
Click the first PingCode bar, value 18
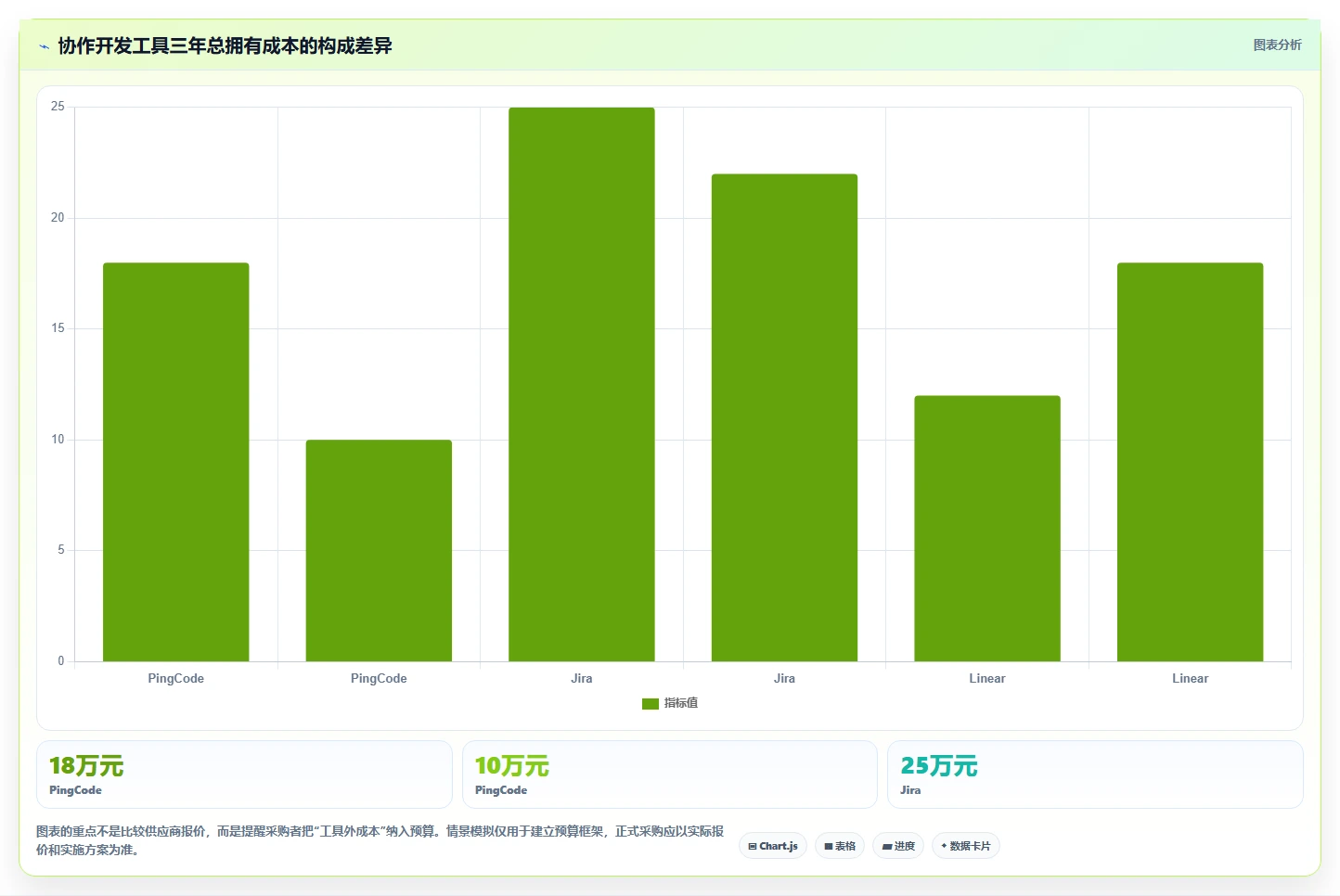(175, 462)
